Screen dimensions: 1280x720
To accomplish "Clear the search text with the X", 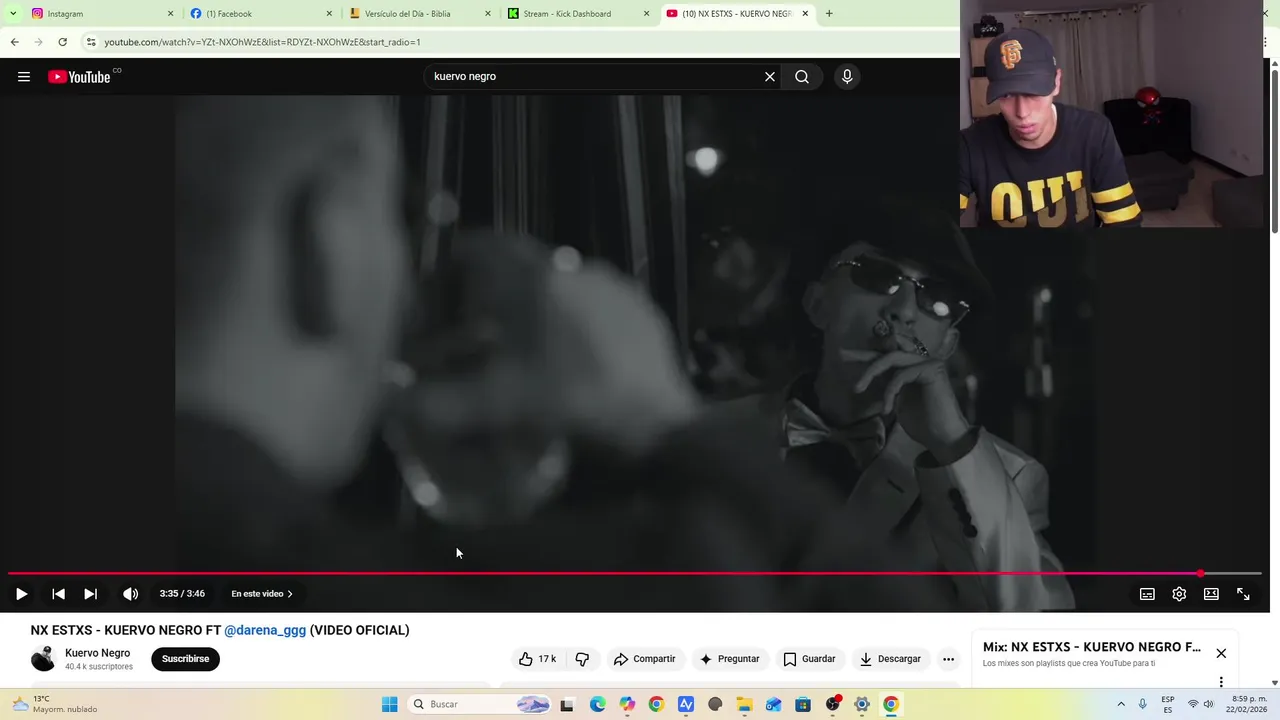I will 770,77.
